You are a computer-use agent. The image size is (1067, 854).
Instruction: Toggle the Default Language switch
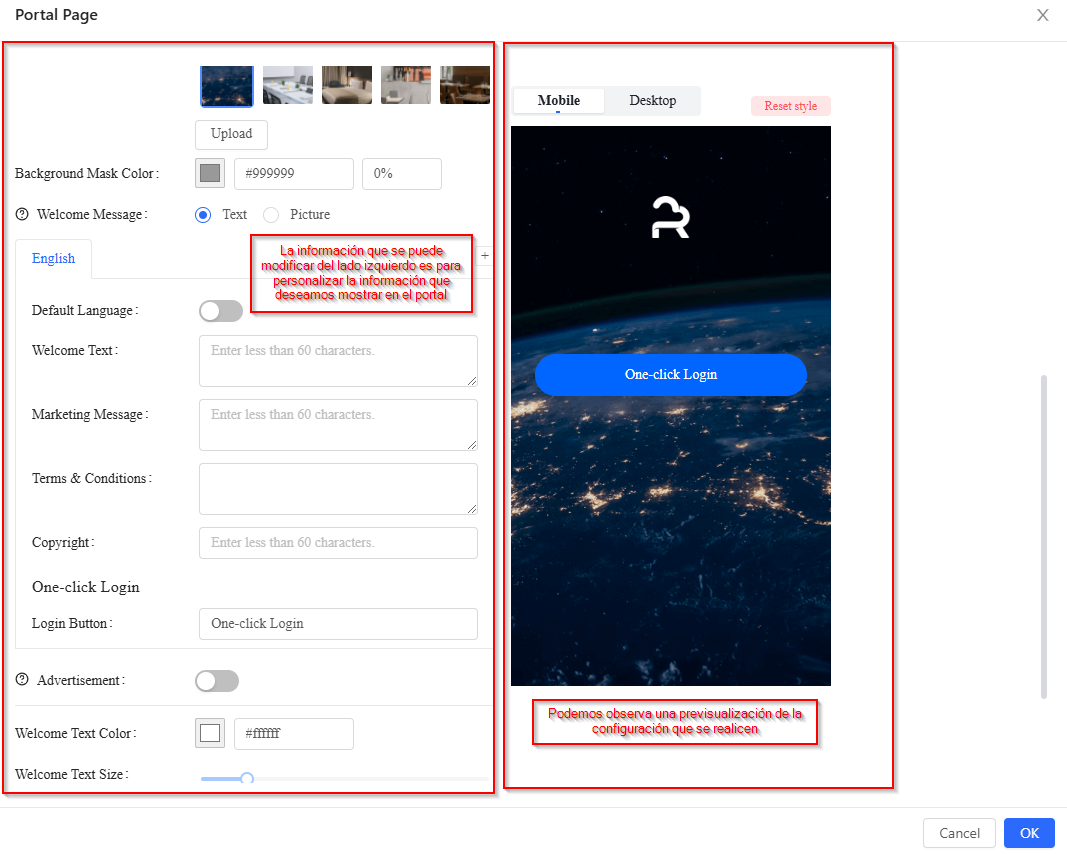point(221,311)
